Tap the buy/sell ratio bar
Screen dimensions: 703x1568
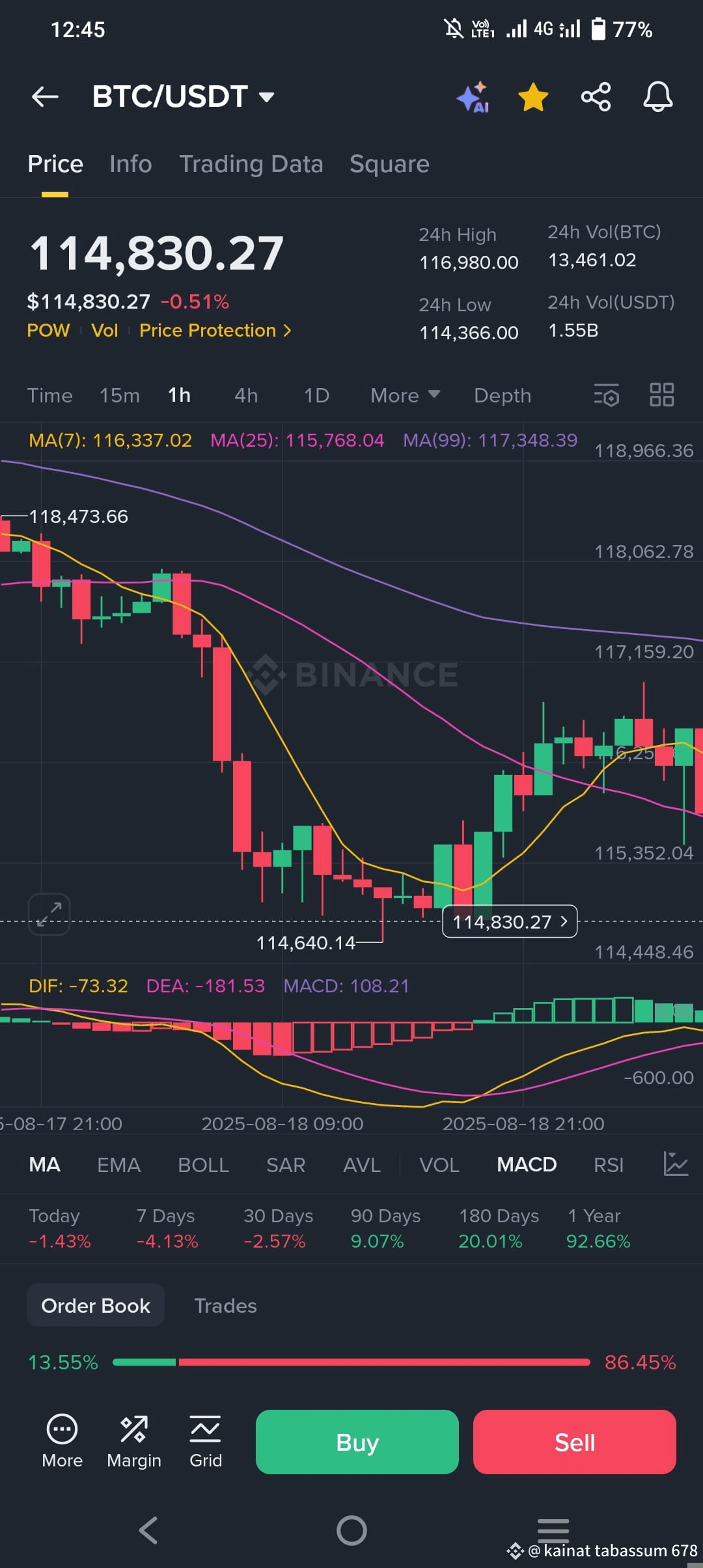(351, 1362)
